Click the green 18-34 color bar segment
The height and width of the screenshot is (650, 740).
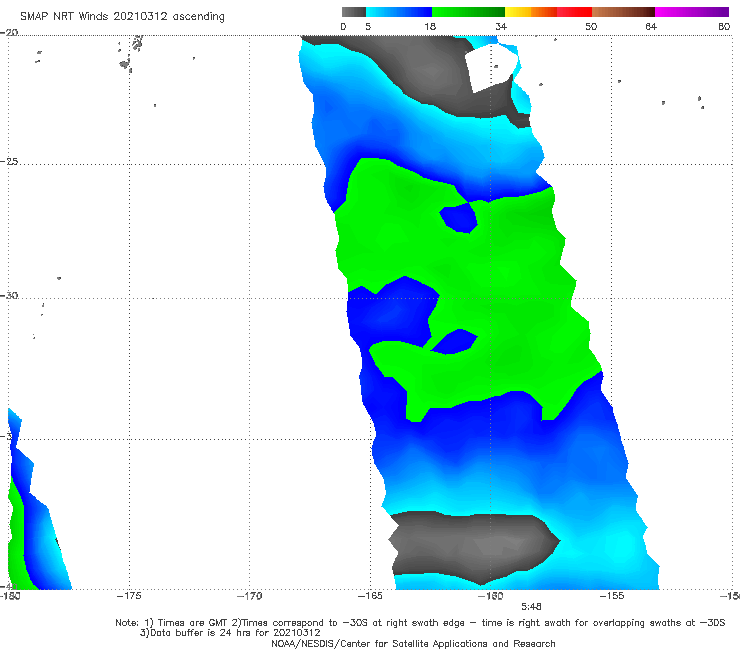(468, 12)
